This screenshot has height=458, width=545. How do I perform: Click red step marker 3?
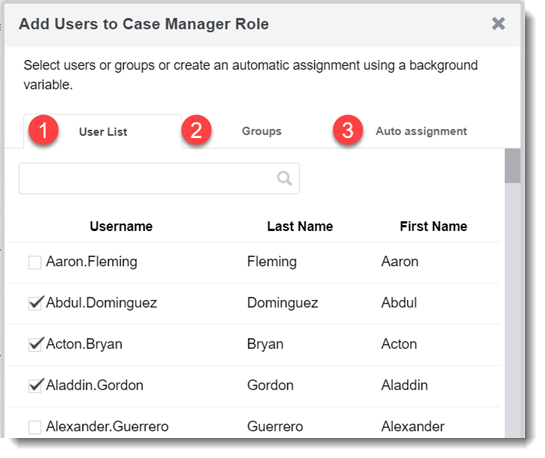tap(348, 130)
